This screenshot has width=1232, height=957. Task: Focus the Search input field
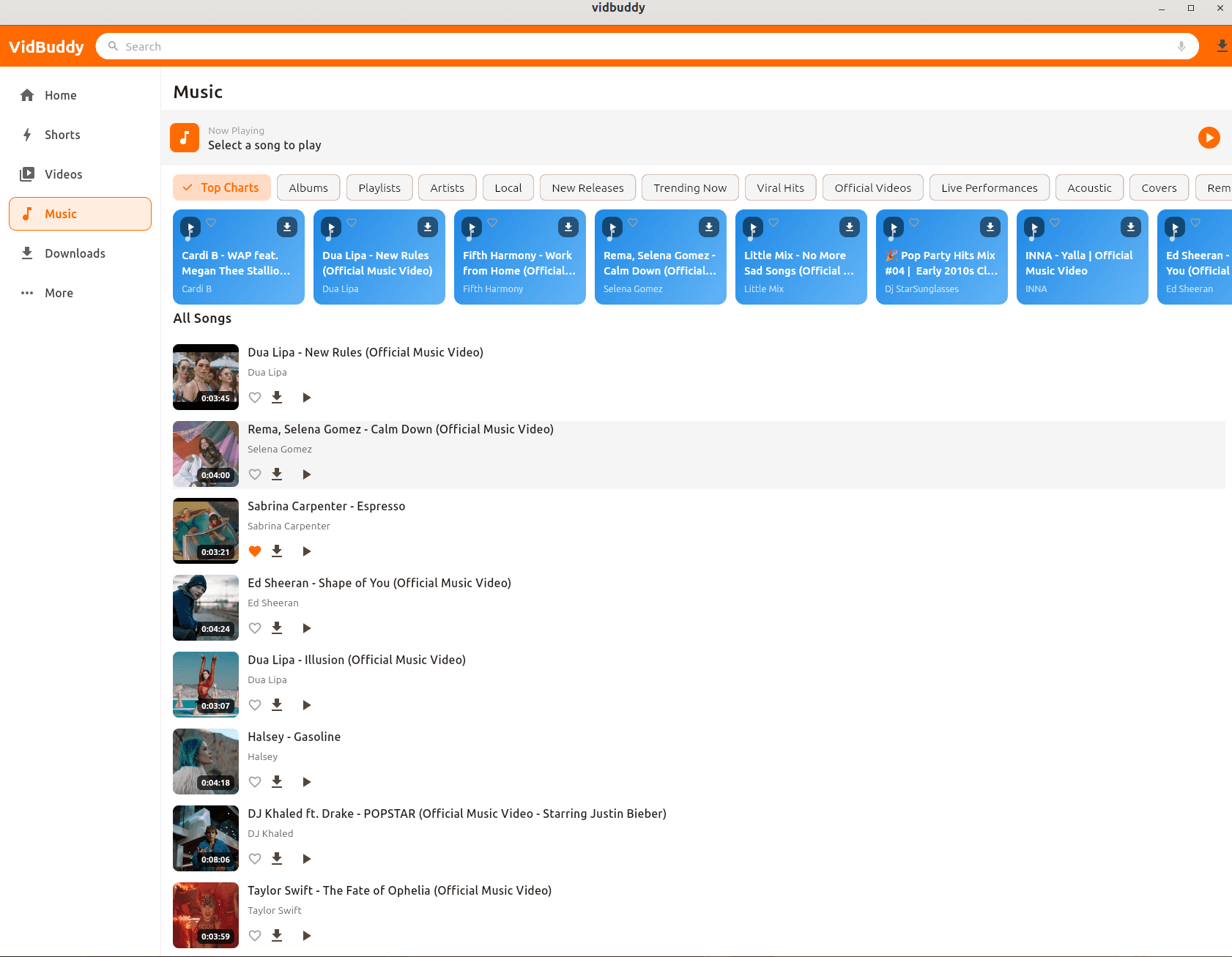pos(647,46)
